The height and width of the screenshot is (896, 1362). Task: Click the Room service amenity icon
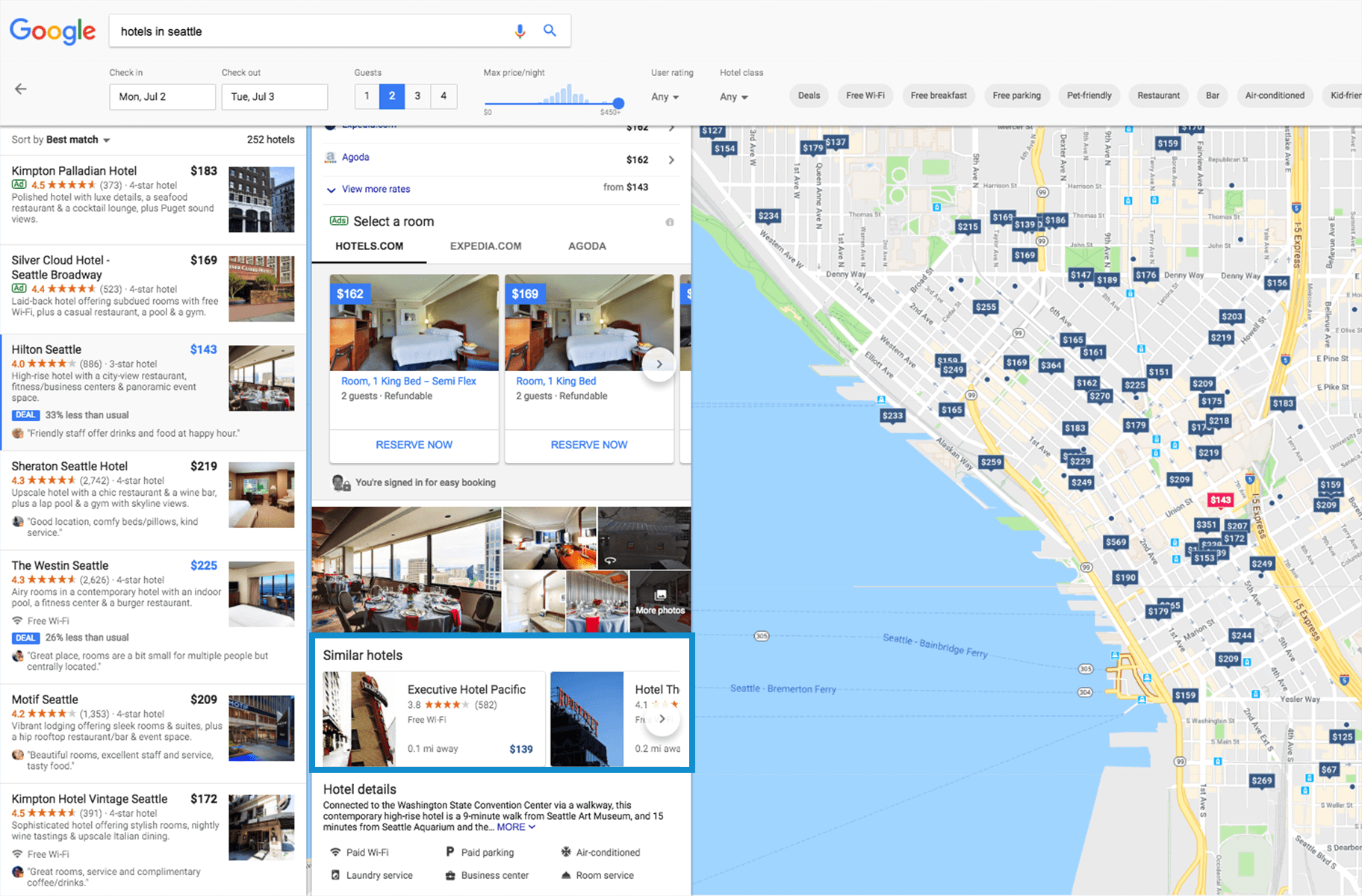click(x=566, y=875)
